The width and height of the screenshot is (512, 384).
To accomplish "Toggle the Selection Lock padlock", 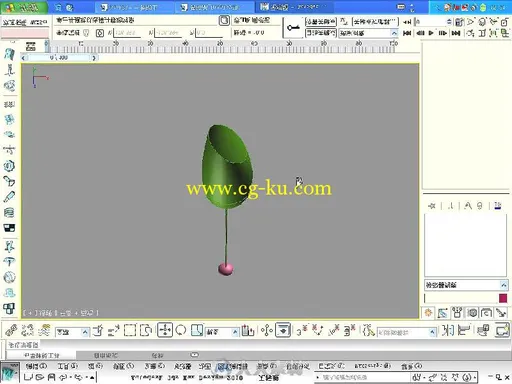I will [86, 33].
